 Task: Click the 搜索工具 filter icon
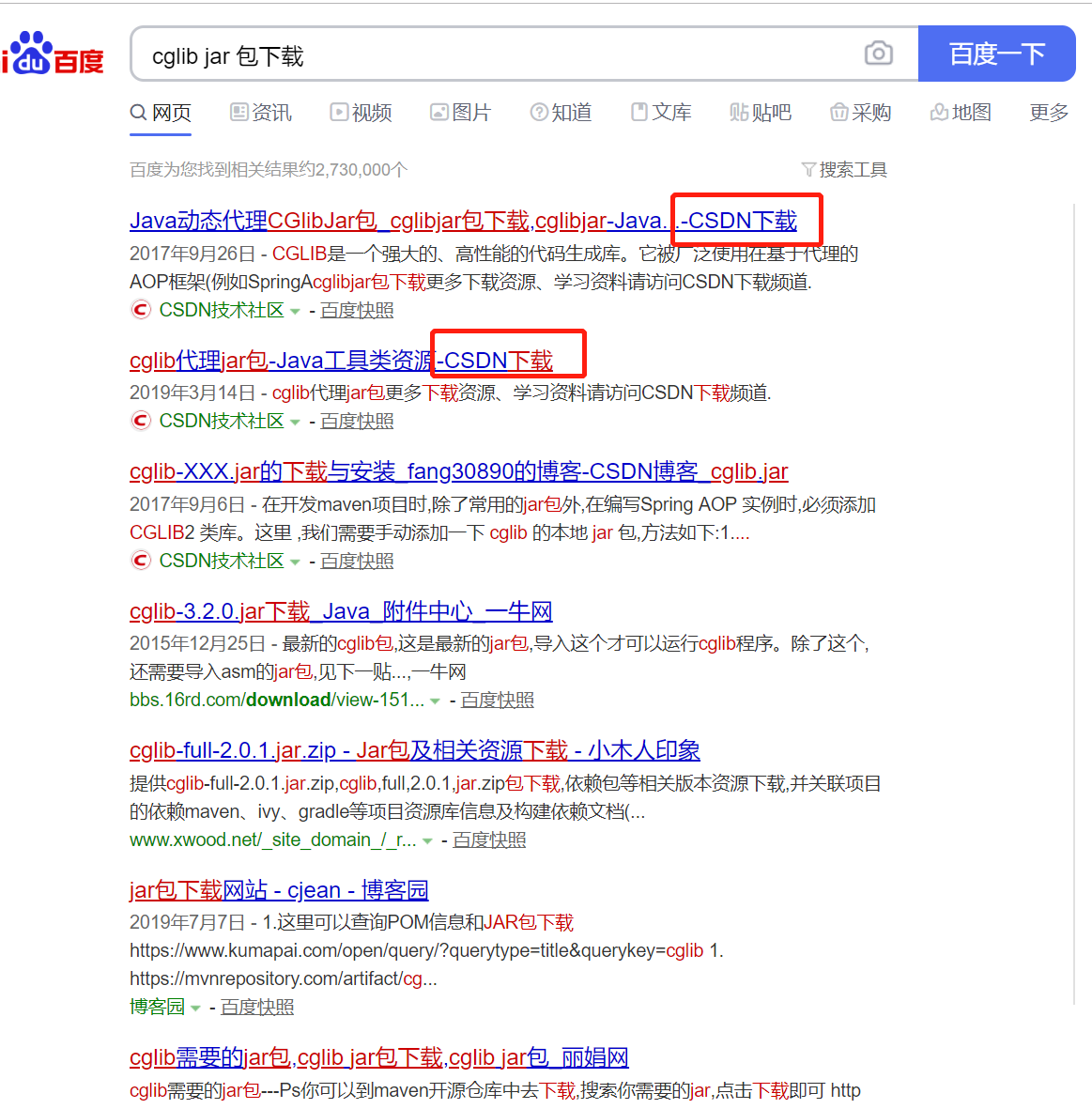(x=808, y=170)
